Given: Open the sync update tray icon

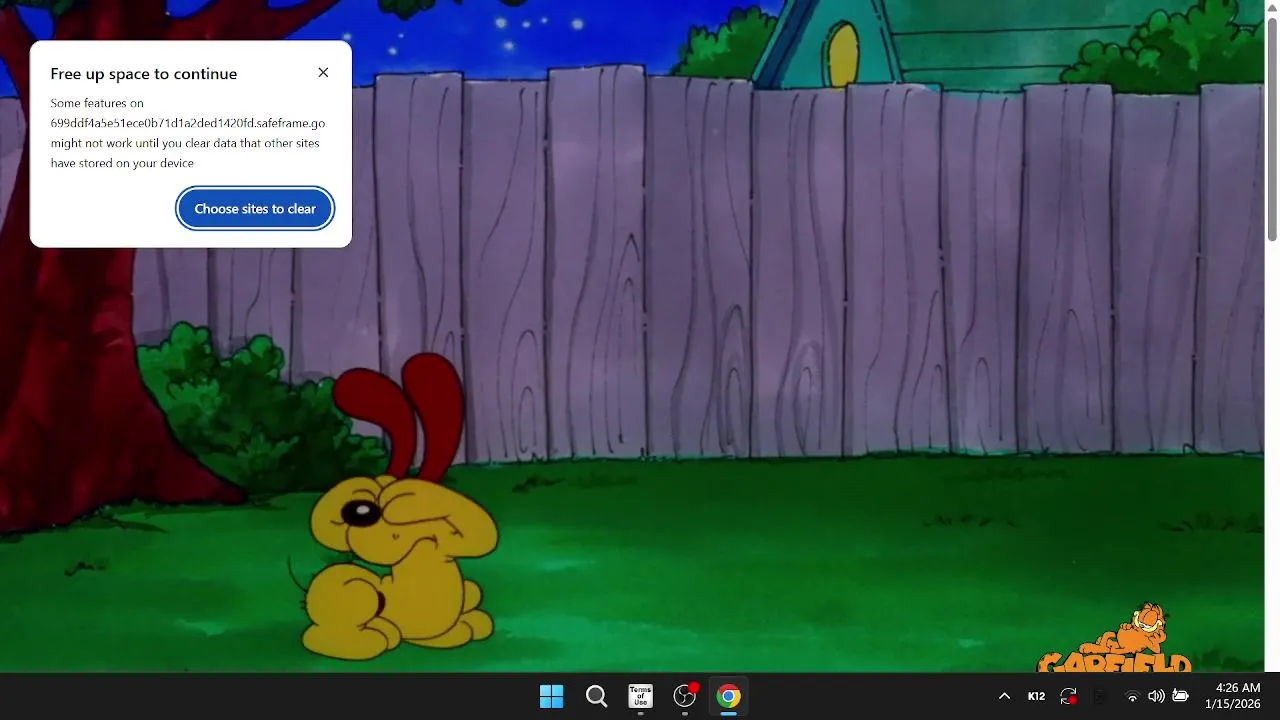Looking at the screenshot, I should click(1069, 696).
